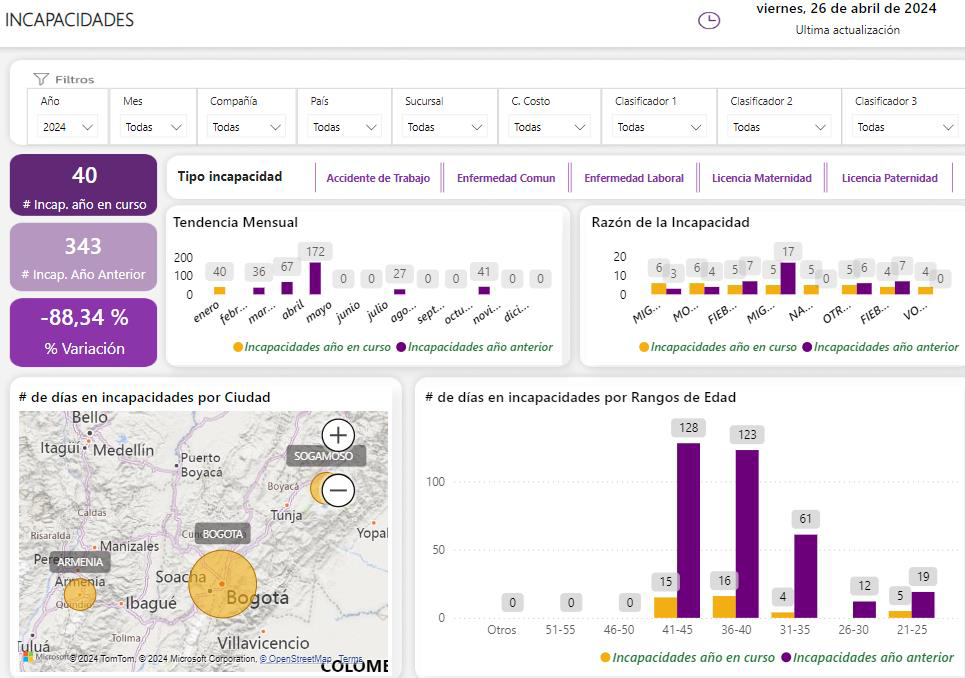Open the OpenStreetMap link on the map
This screenshot has width=965, height=678.
point(295,658)
